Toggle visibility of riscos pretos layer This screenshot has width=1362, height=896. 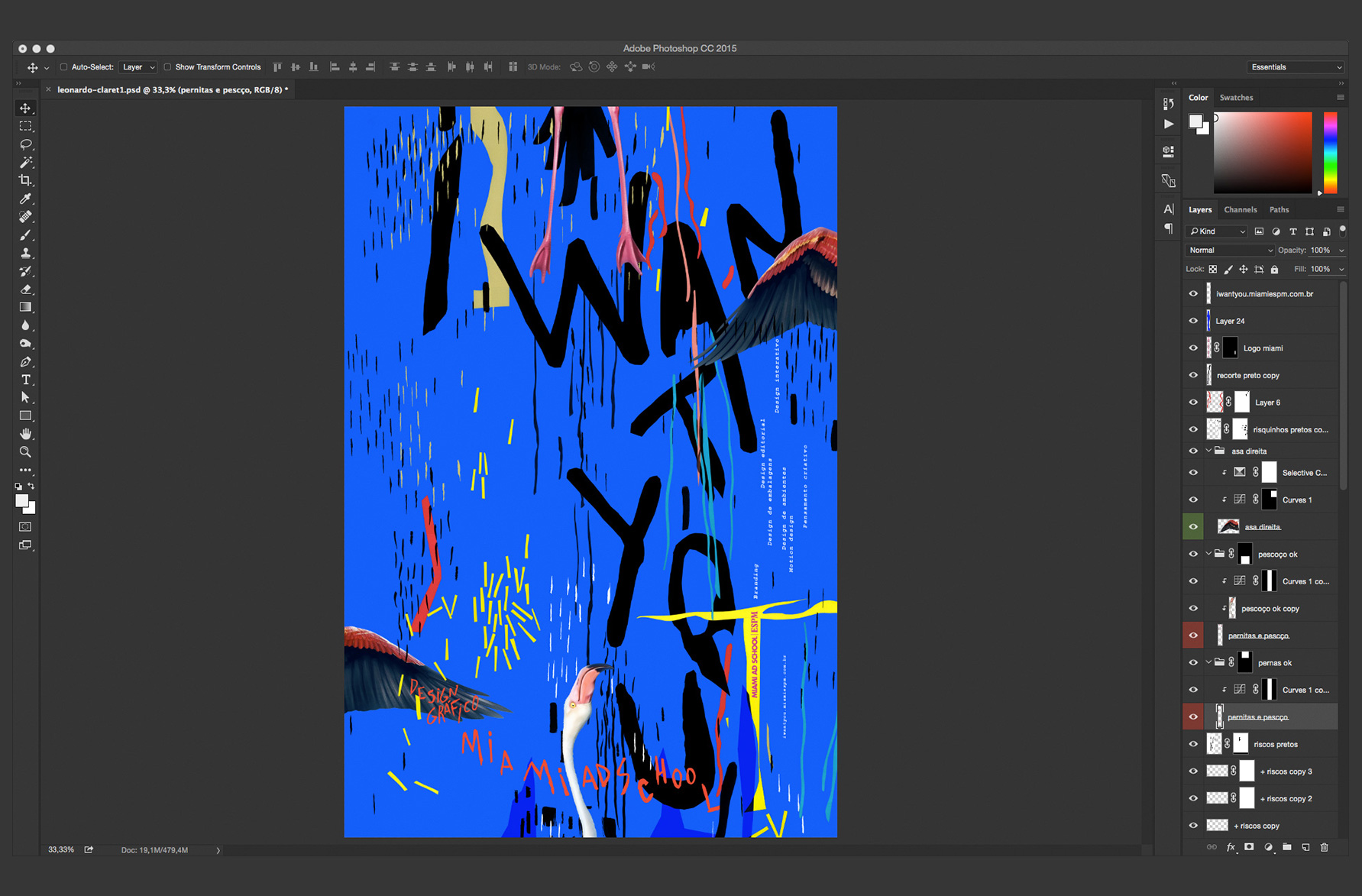1193,744
